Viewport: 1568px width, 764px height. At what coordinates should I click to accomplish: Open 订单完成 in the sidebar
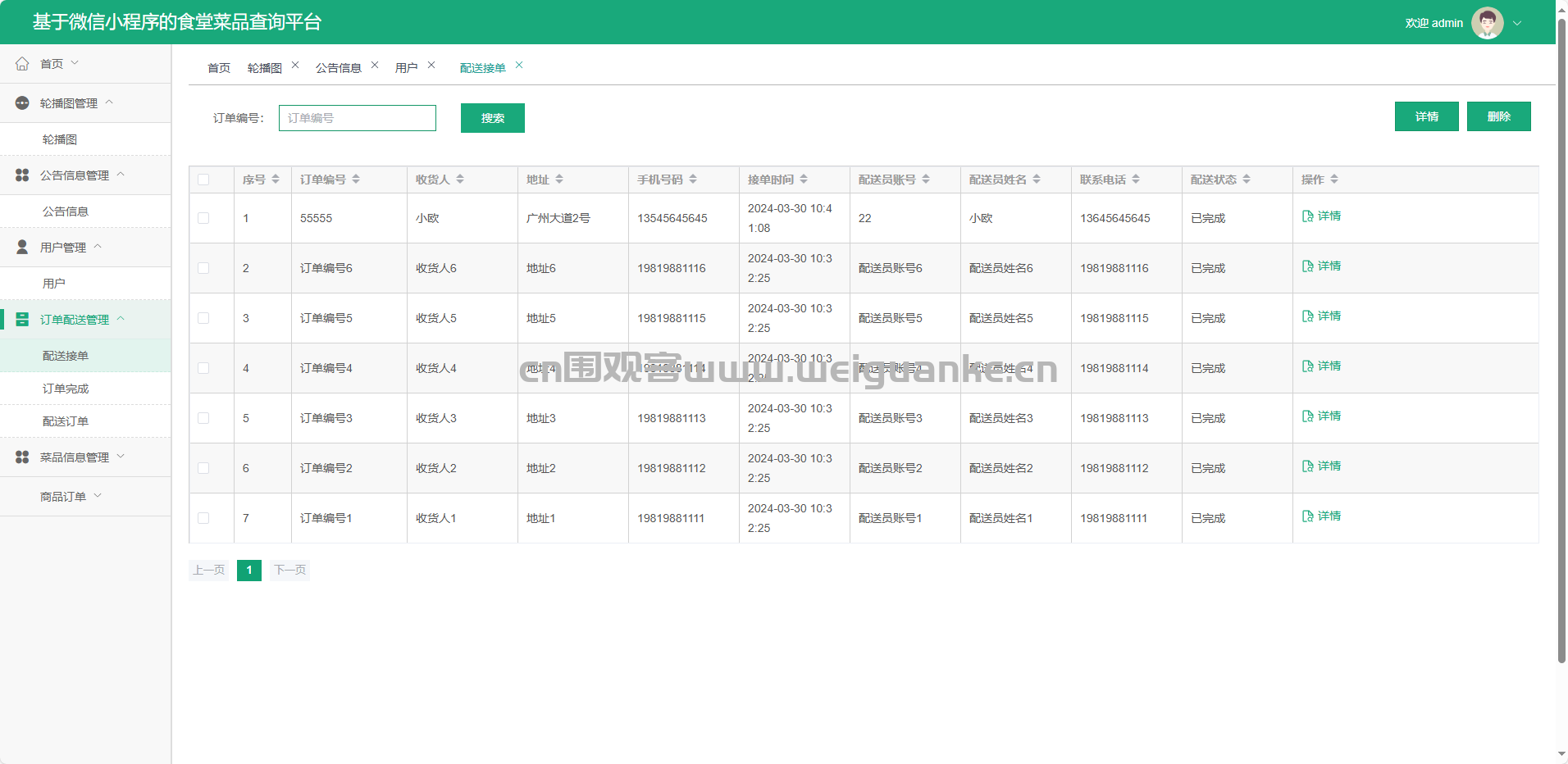66,389
